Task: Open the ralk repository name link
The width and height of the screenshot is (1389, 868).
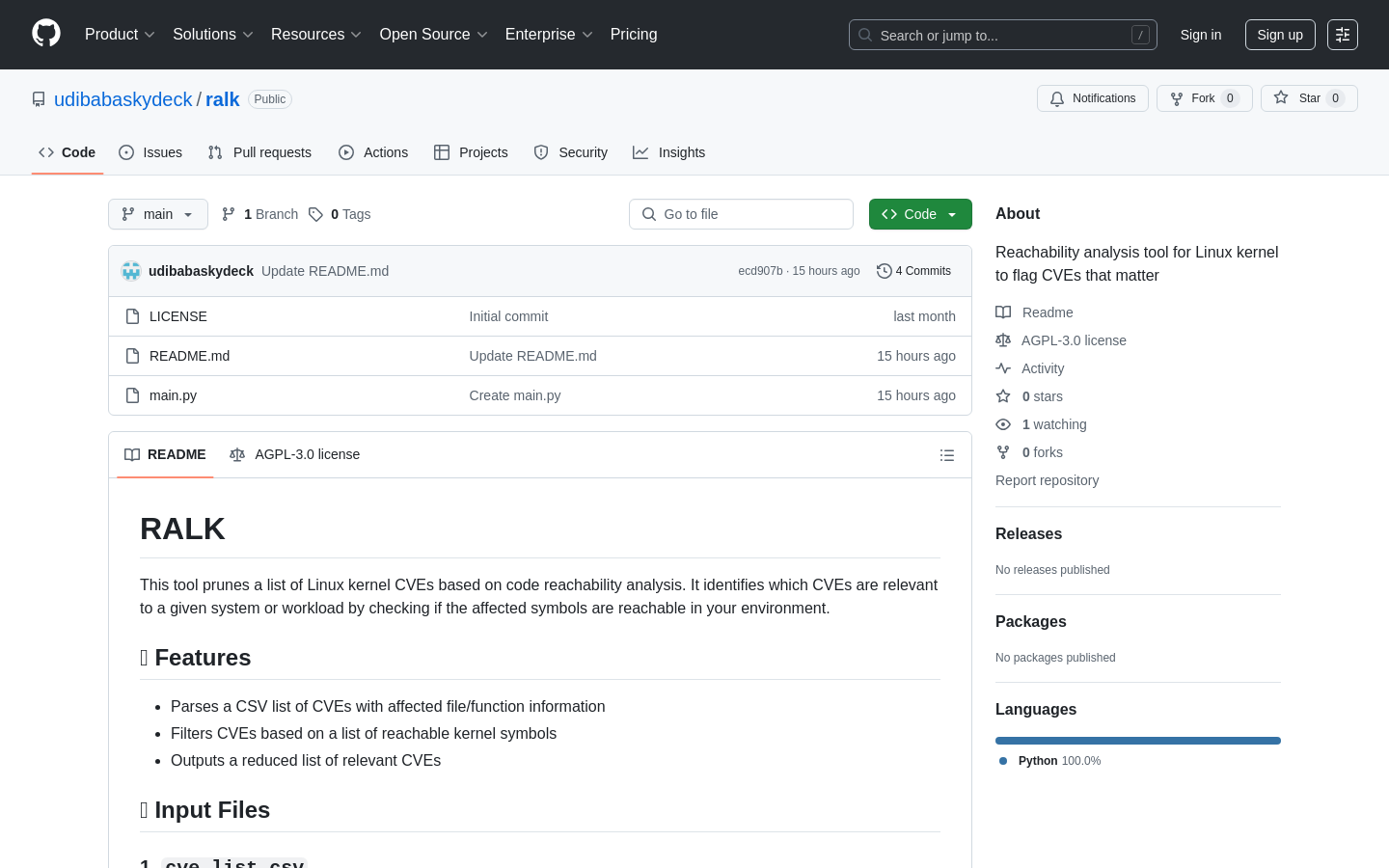Action: (x=222, y=99)
